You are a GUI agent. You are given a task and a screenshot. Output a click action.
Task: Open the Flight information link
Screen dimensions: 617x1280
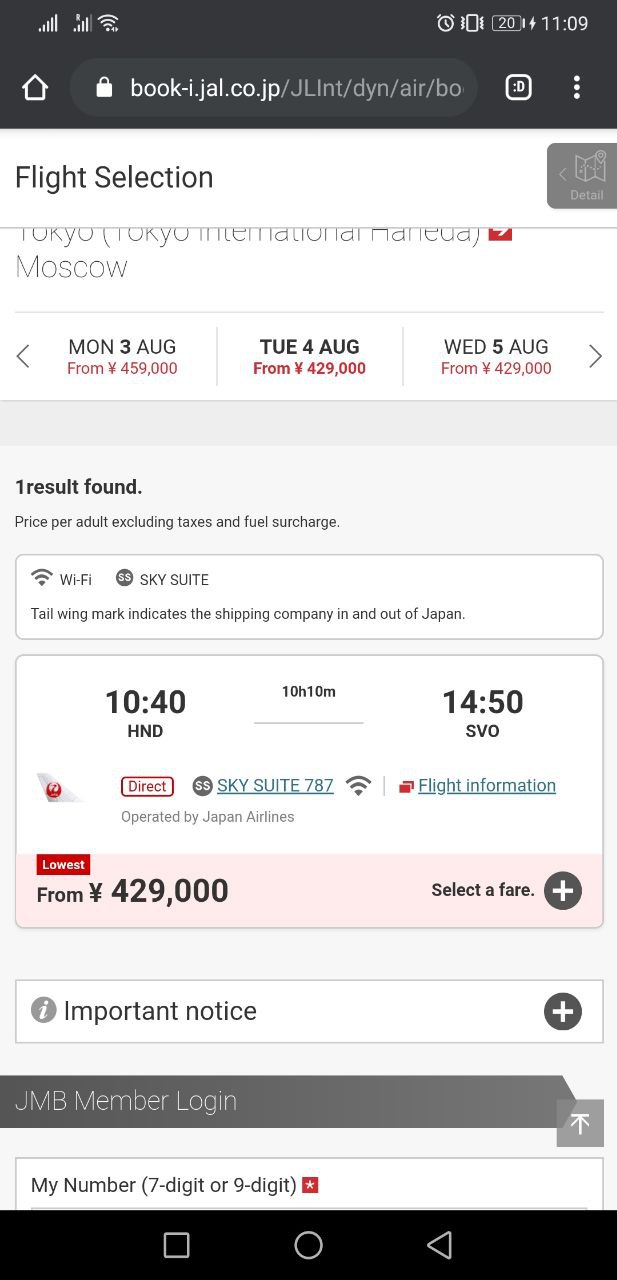pos(487,786)
